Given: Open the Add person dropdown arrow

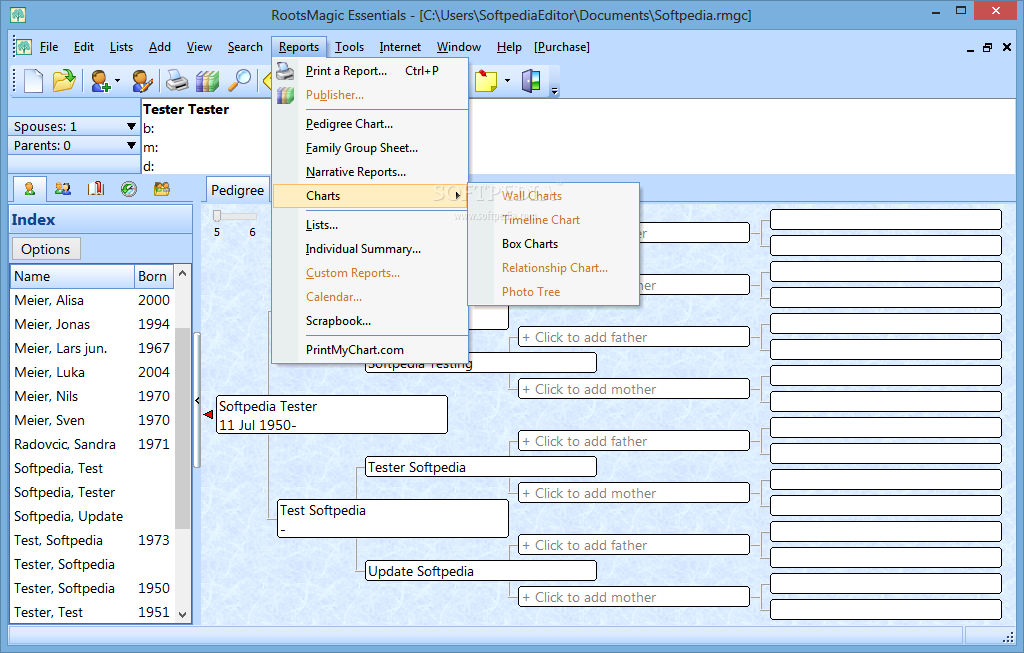Looking at the screenshot, I should point(118,81).
